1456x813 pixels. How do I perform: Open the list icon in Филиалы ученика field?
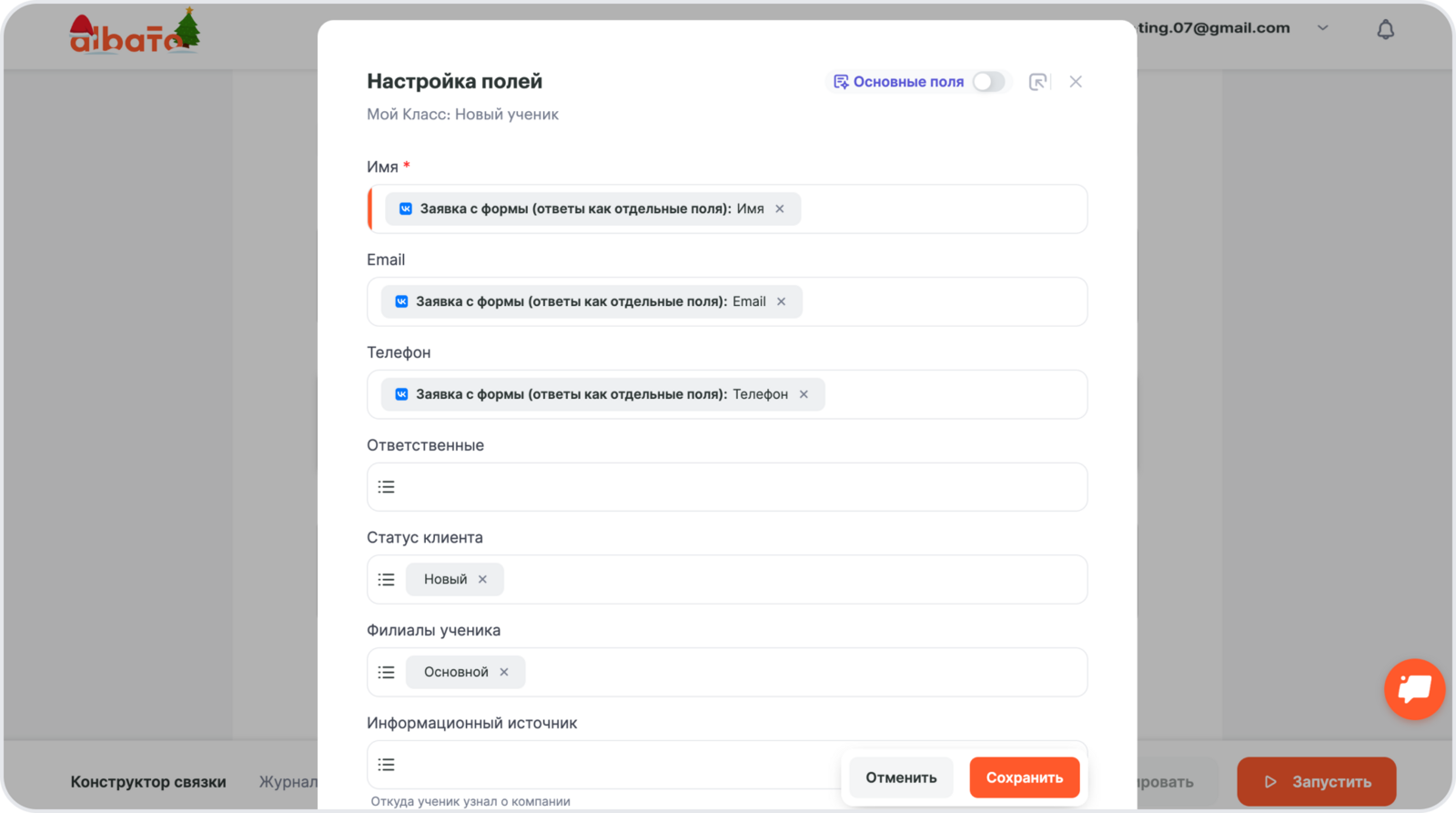point(387,673)
